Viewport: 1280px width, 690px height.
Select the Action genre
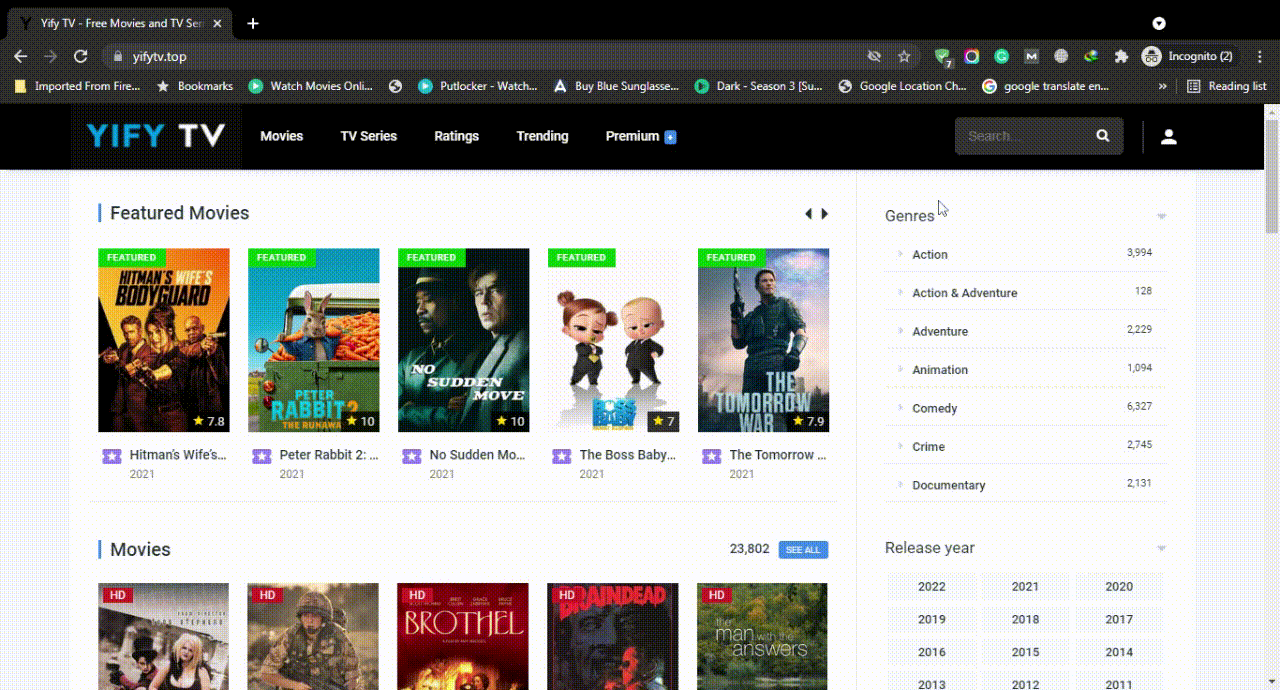(x=929, y=255)
